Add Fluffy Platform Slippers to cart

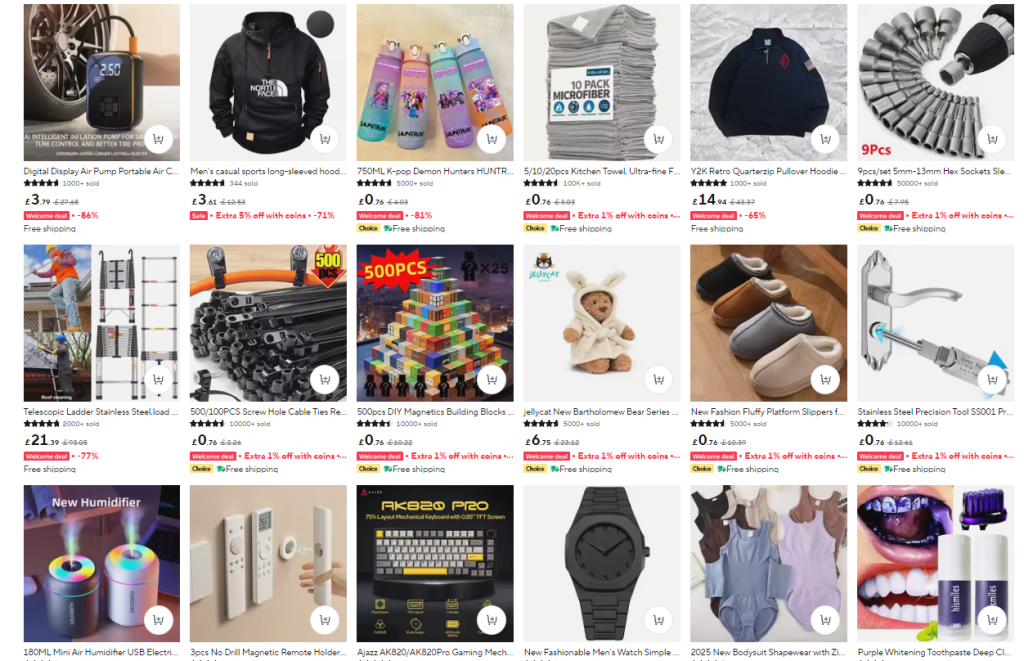pyautogui.click(x=825, y=379)
